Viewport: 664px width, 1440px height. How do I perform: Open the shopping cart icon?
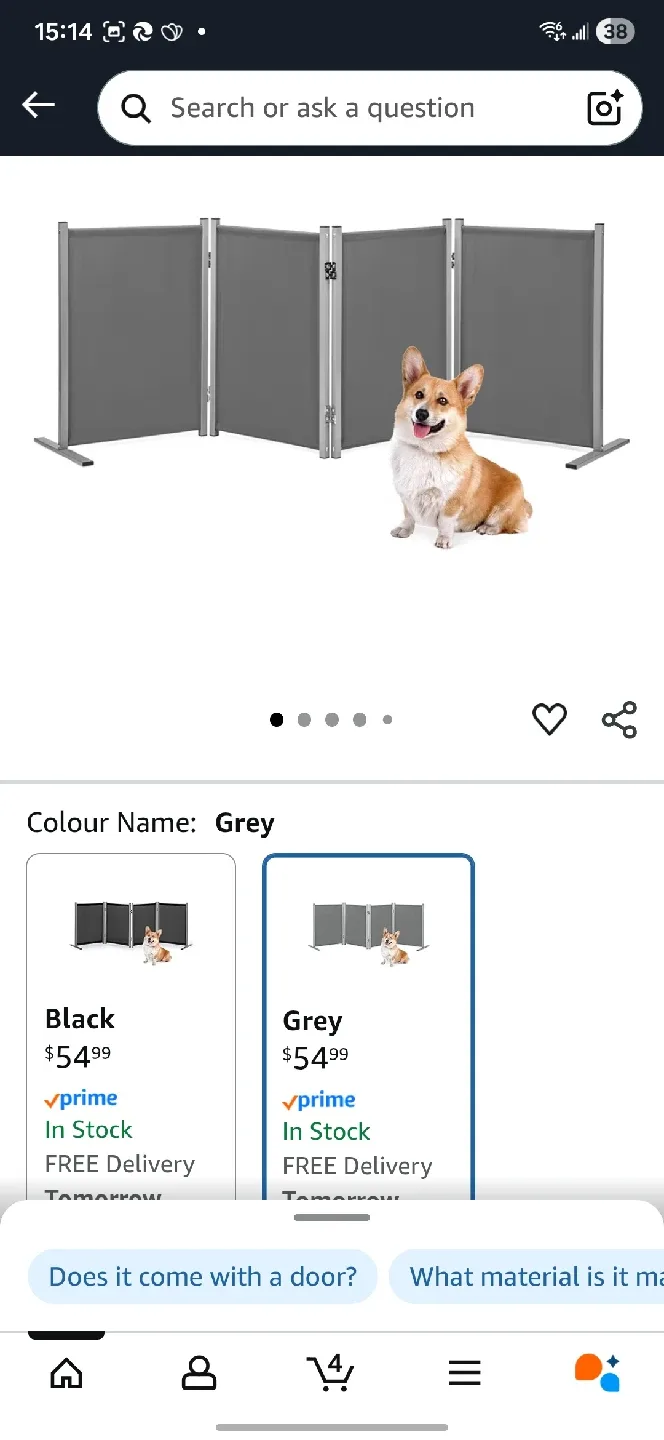[x=331, y=1372]
